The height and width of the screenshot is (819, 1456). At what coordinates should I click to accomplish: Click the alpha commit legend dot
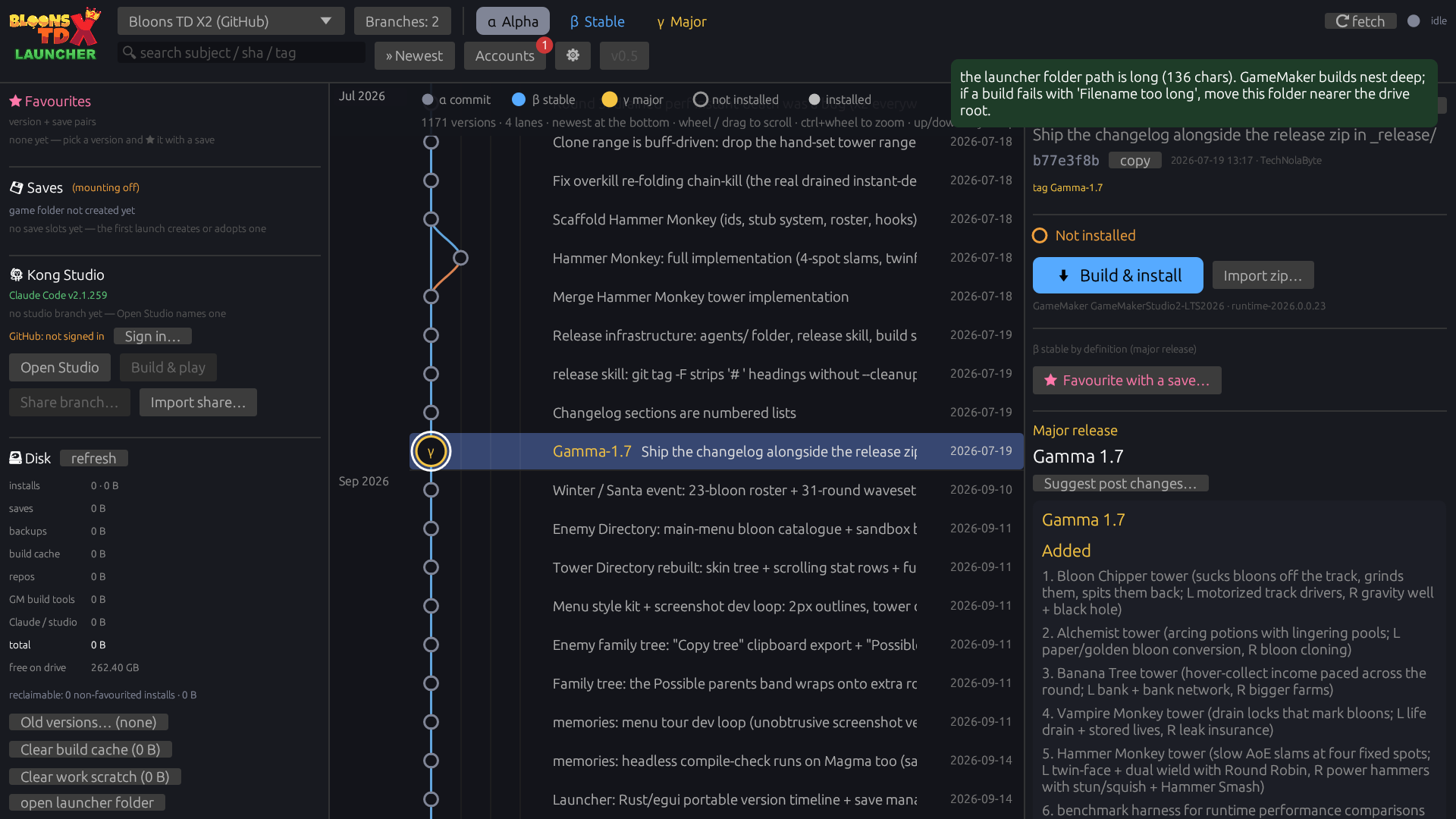coord(428,99)
